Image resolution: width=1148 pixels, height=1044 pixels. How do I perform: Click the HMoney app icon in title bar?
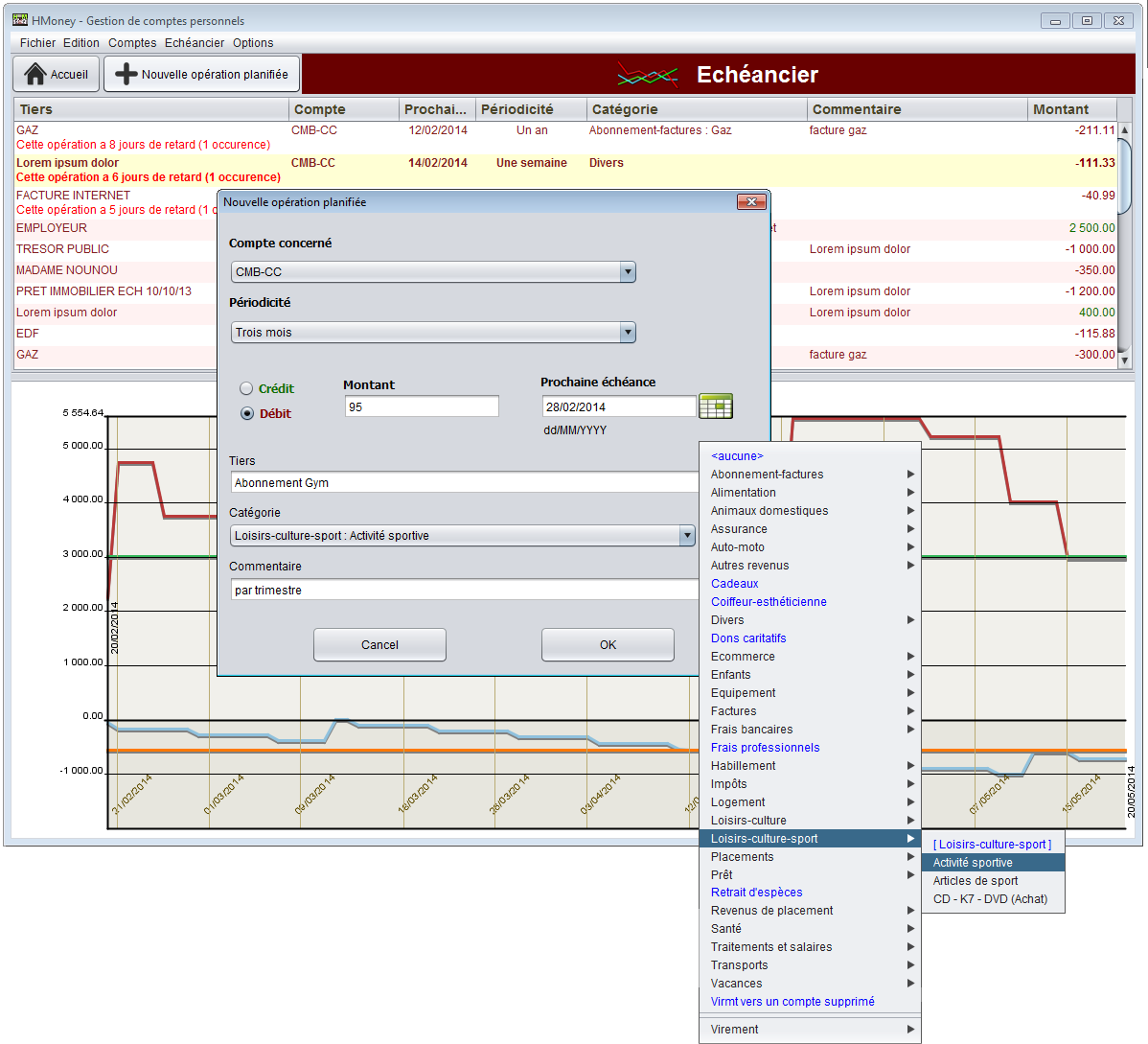coord(20,20)
